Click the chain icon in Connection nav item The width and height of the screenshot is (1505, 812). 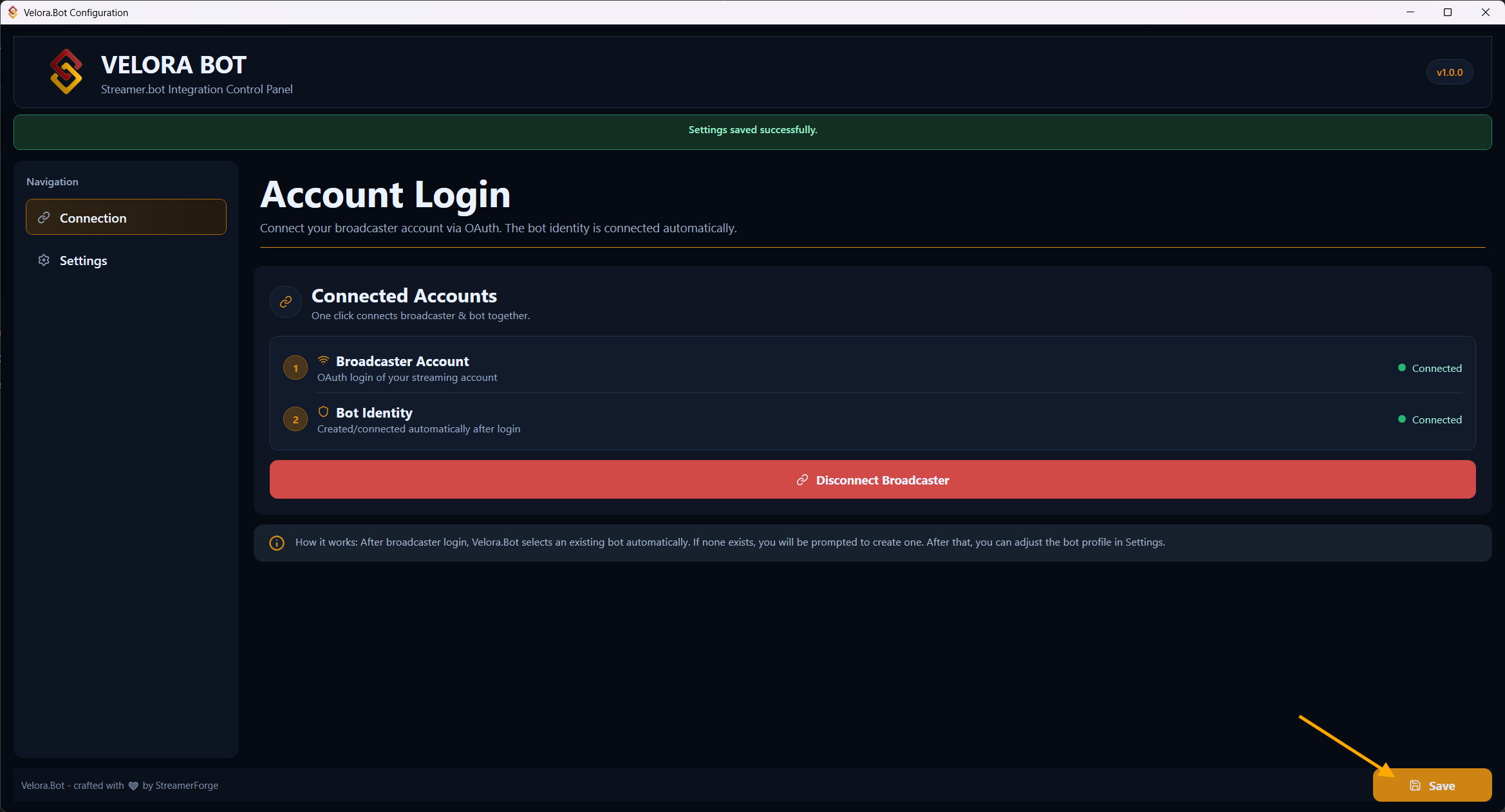pos(44,217)
